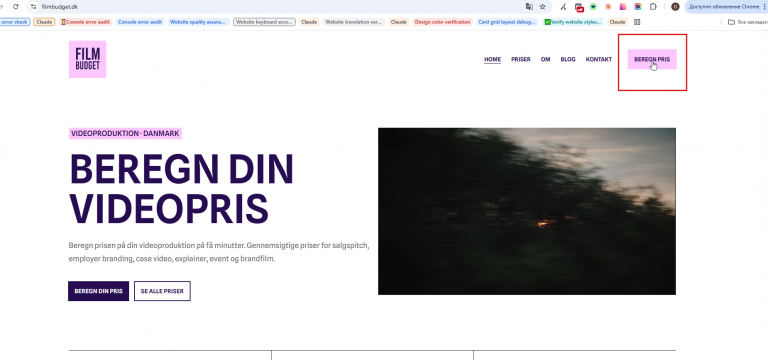Open the Extensions puzzle-piece menu
Viewport: 768px width, 360px height.
click(653, 7)
